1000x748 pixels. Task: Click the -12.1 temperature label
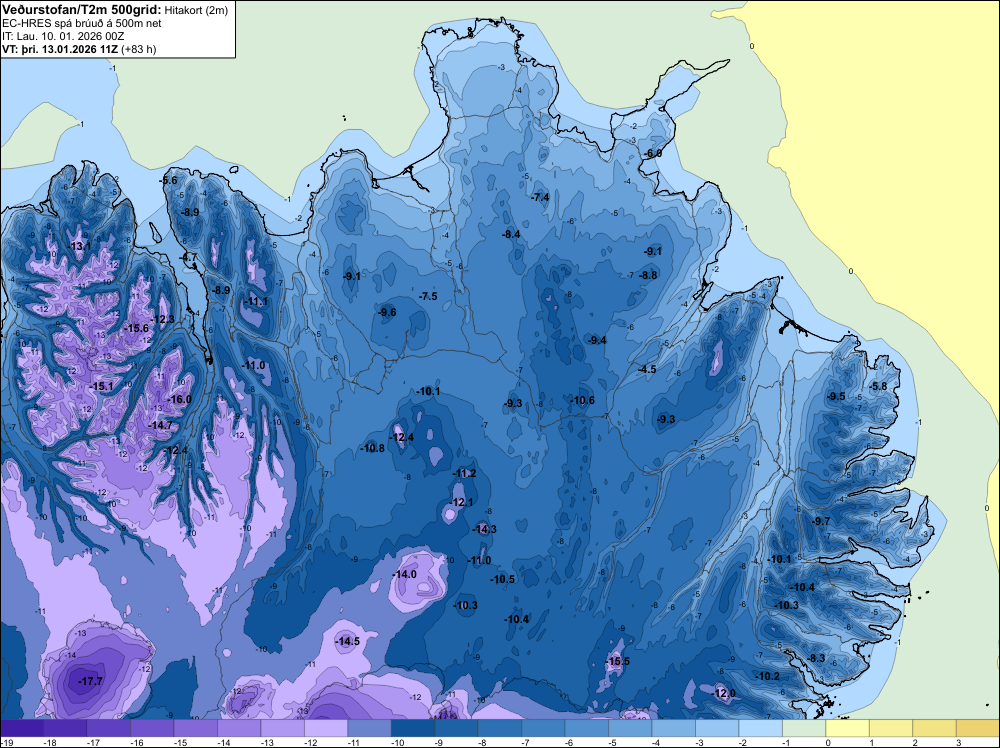click(x=460, y=502)
